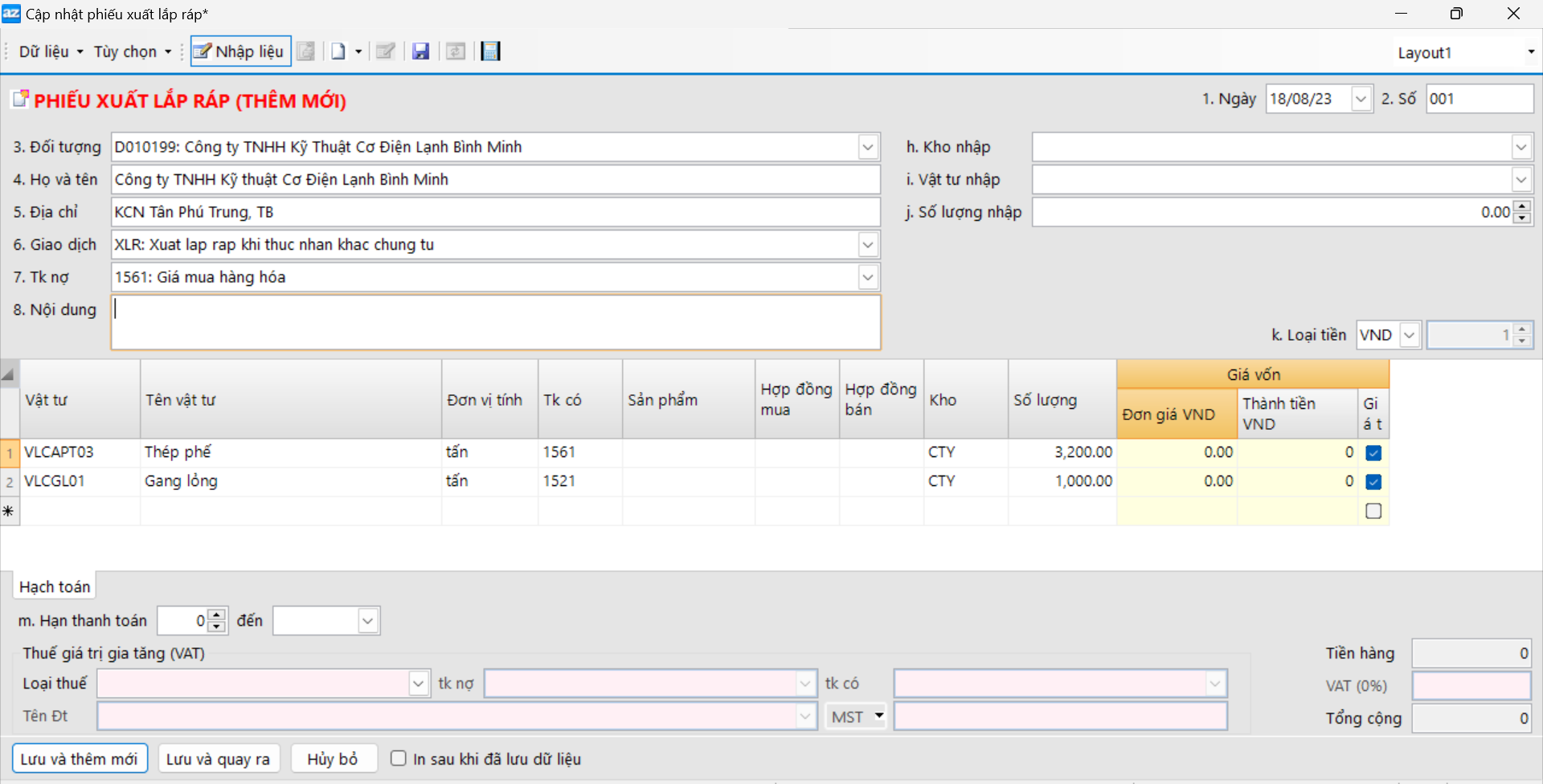Open the Loại tiền VND dropdown
This screenshot has height=784, width=1543.
pos(1409,335)
